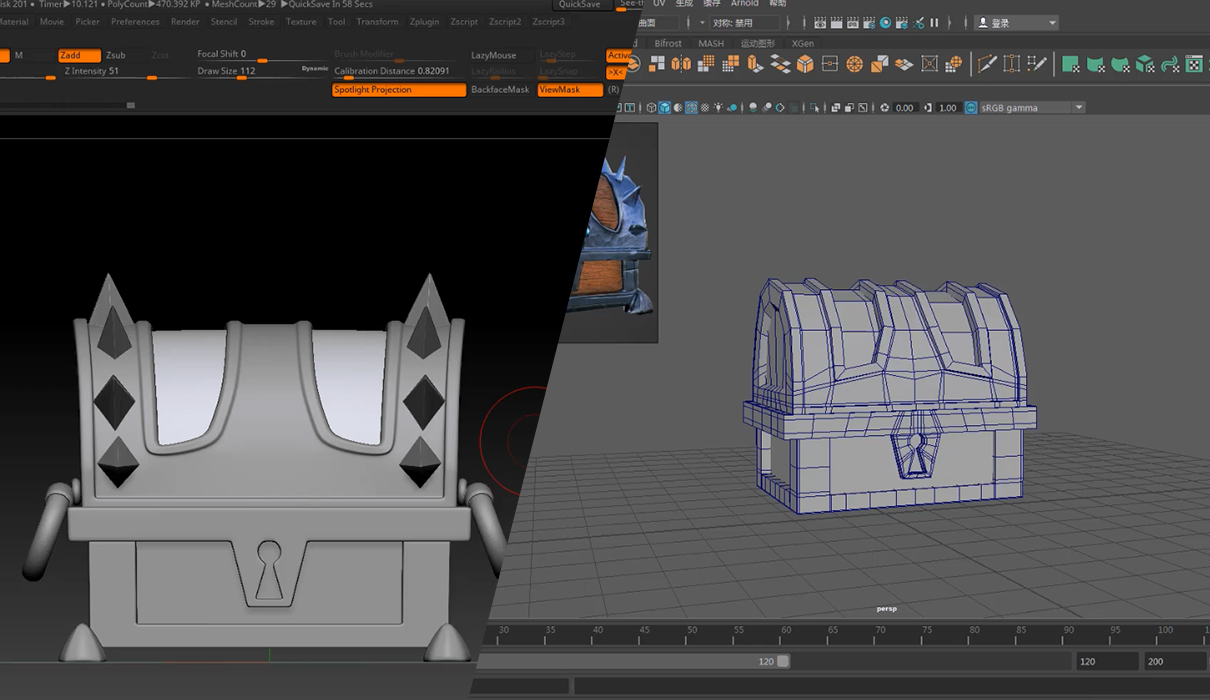Image resolution: width=1210 pixels, height=700 pixels.
Task: Open render view clapperboard with eye icon
Action: (x=821, y=22)
